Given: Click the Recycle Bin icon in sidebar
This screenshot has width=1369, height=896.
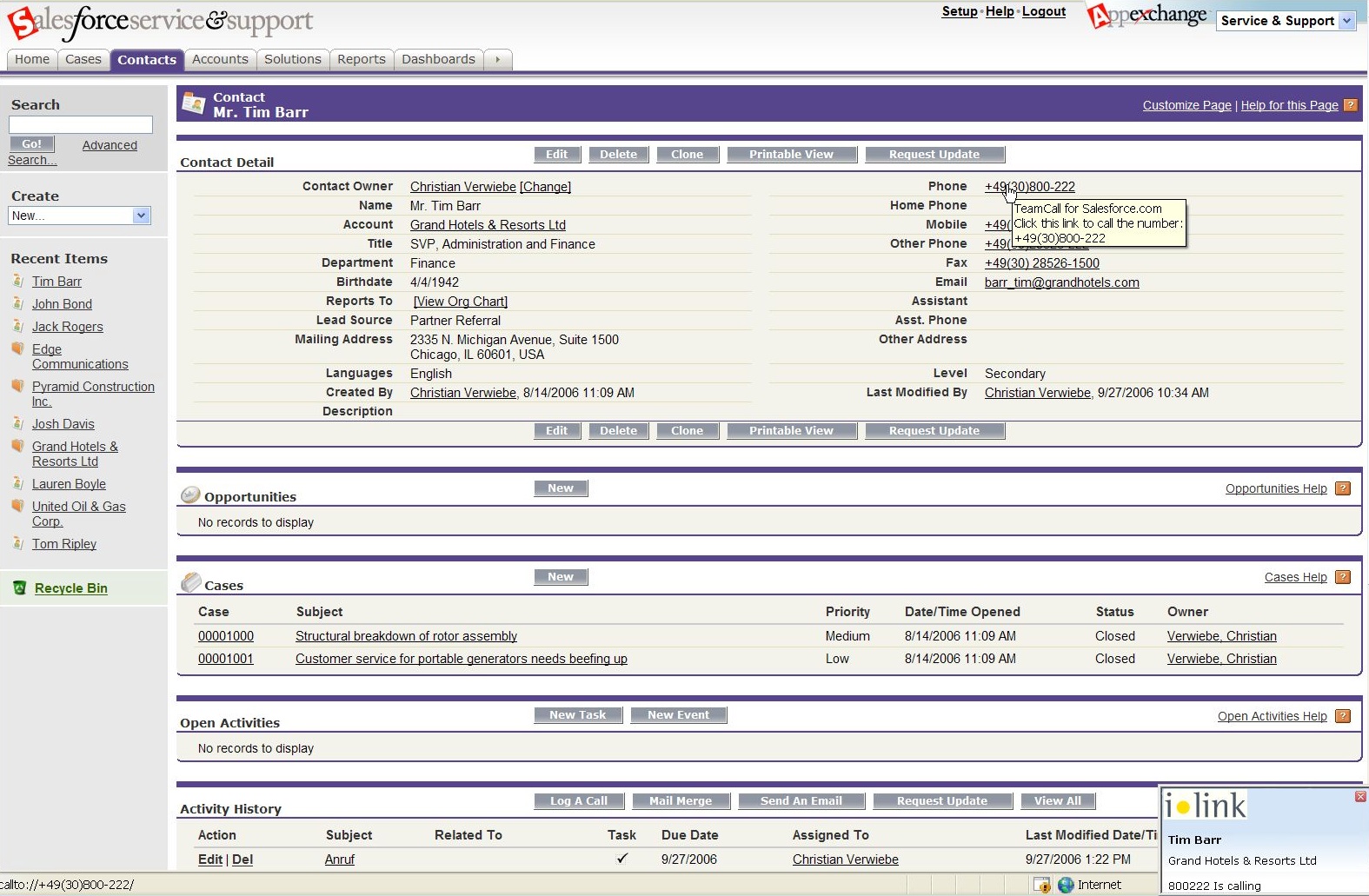Looking at the screenshot, I should (20, 588).
